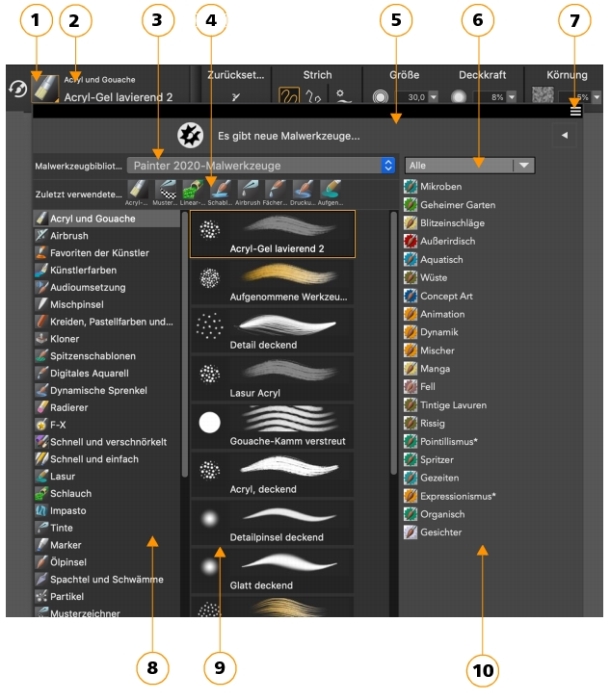This screenshot has height=700, width=610.
Task: Click the brush selector icon for Acryl-Gel lavierend 2
Action: point(45,88)
